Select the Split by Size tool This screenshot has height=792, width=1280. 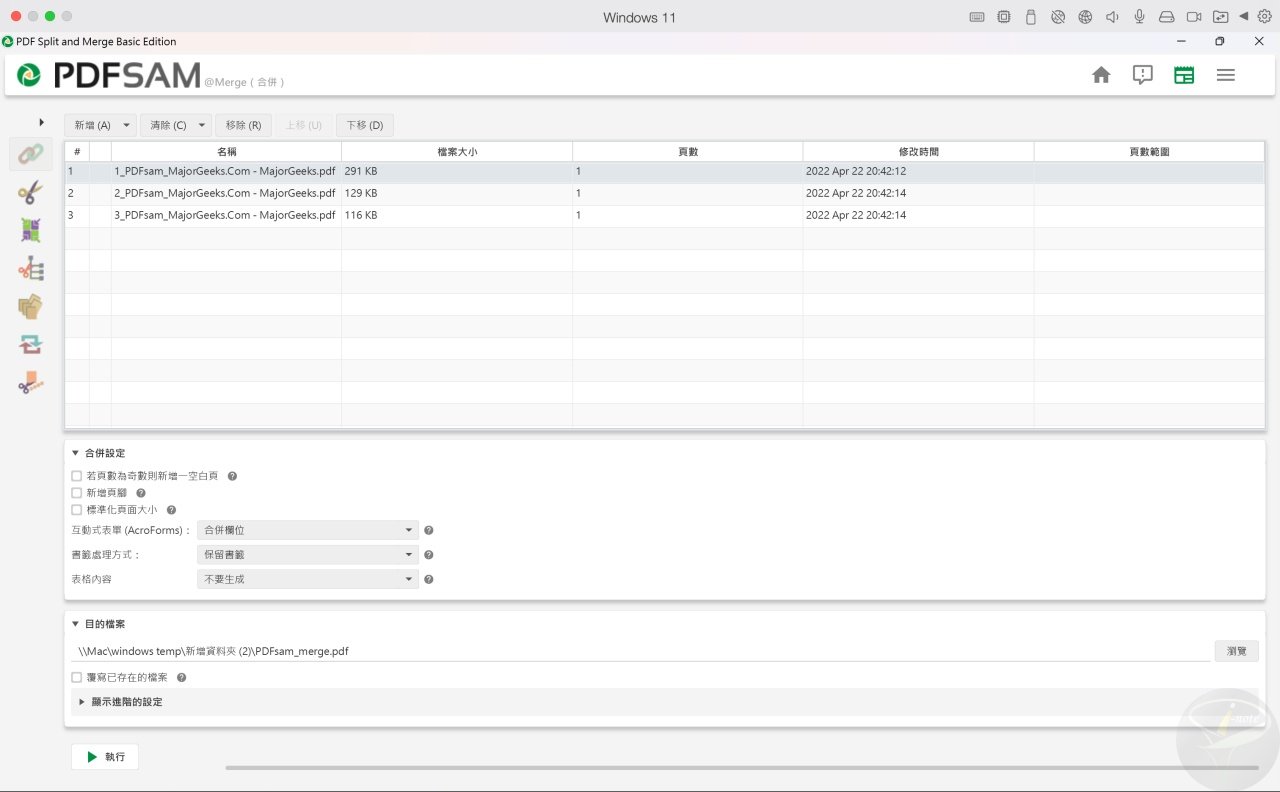tap(30, 382)
